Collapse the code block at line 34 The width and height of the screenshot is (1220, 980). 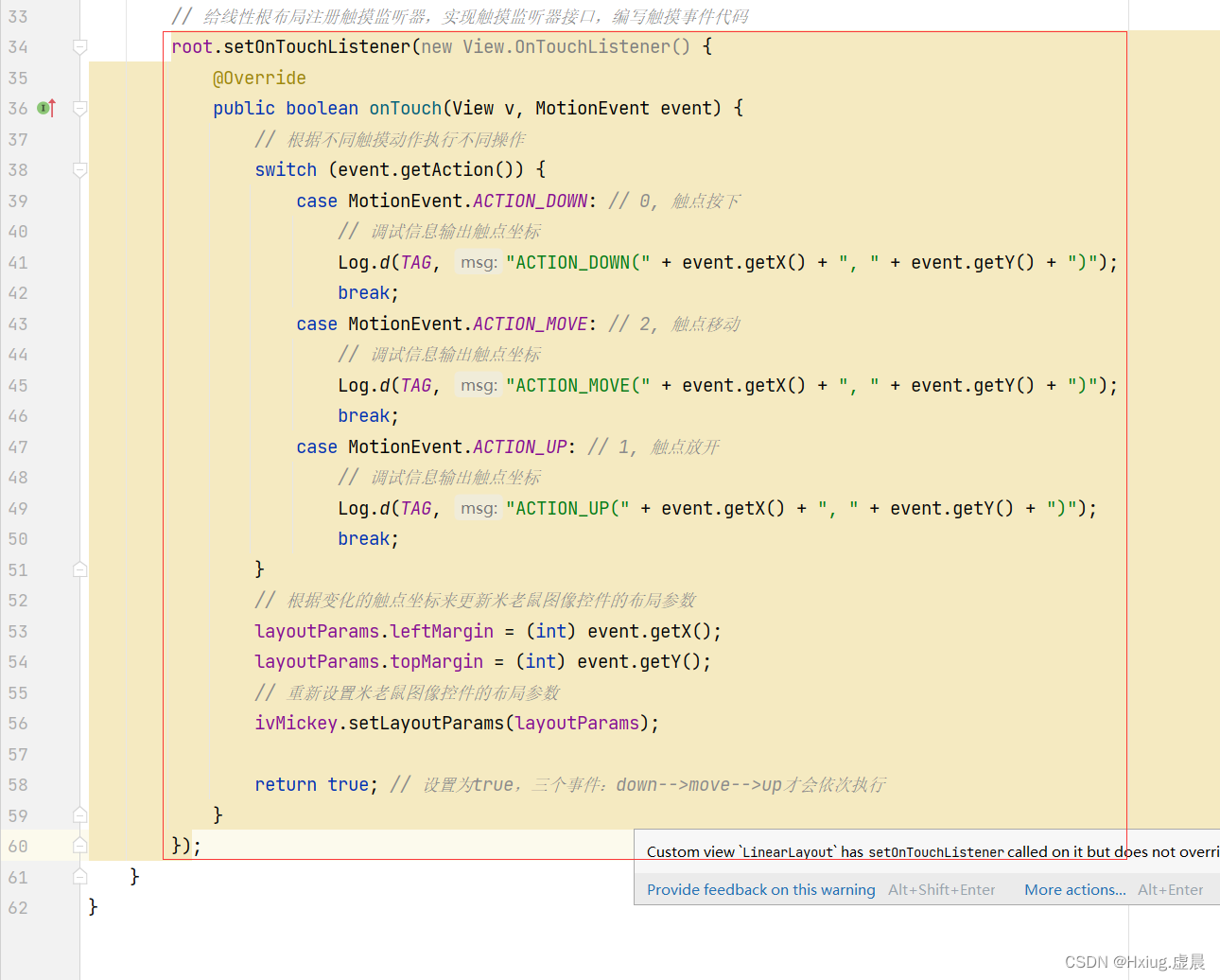(80, 47)
